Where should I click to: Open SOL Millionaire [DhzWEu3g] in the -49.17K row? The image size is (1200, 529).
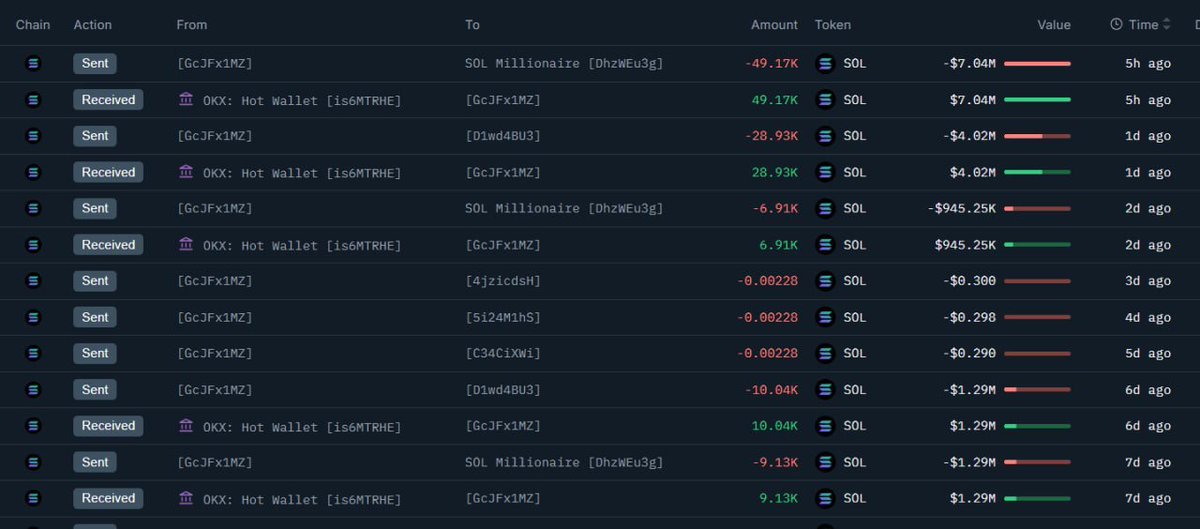tap(564, 63)
